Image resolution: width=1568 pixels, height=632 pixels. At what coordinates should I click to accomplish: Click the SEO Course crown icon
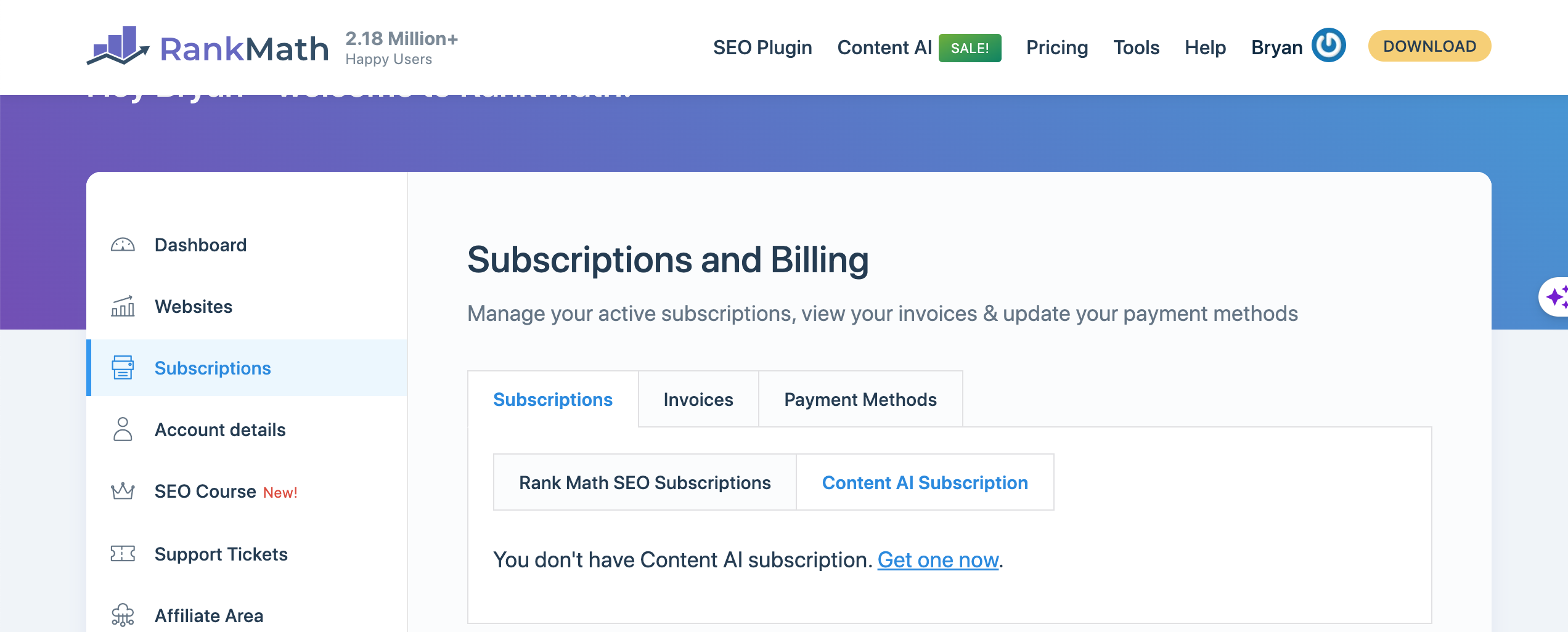[123, 491]
